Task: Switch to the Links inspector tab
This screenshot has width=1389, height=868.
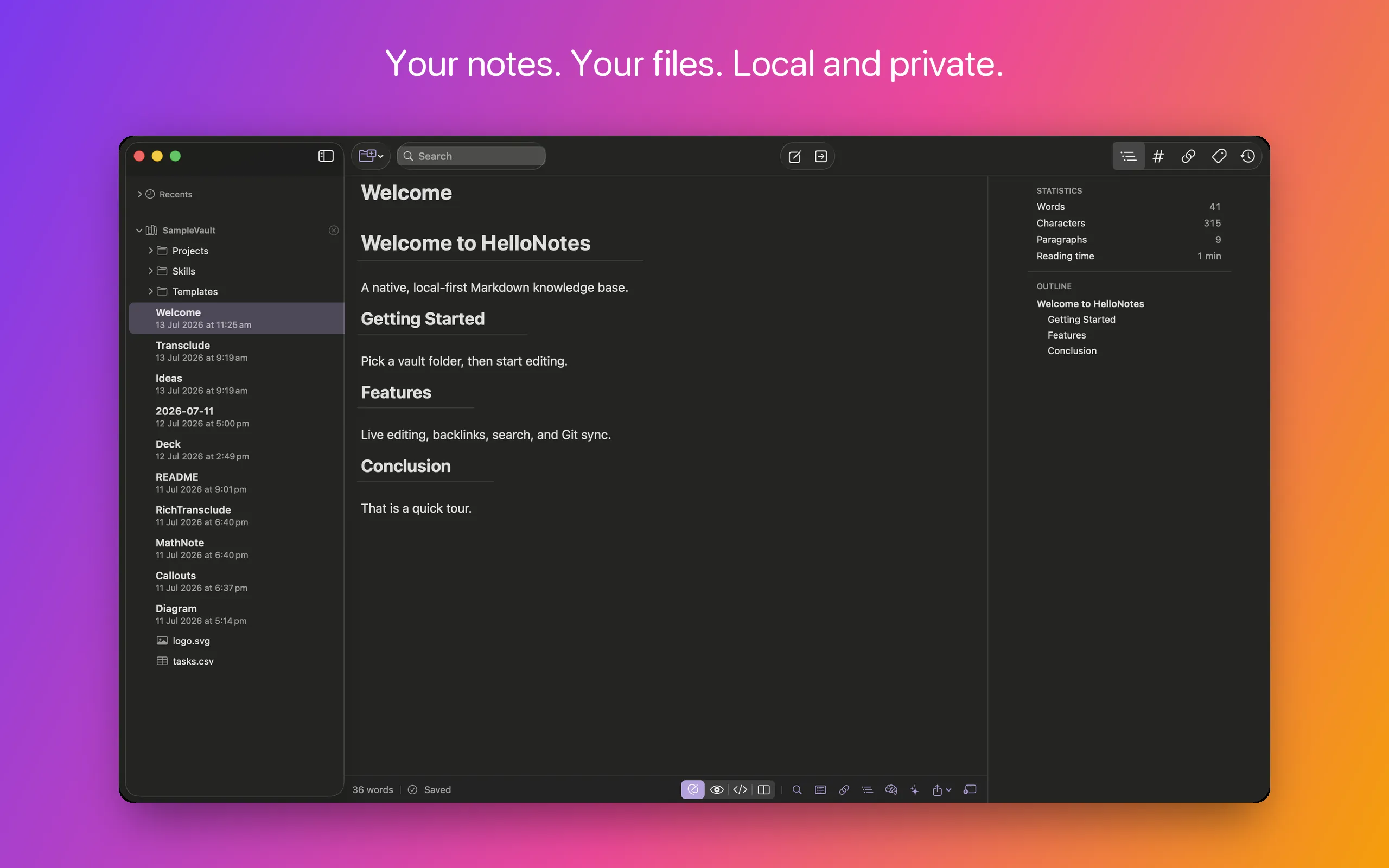Action: click(1188, 156)
